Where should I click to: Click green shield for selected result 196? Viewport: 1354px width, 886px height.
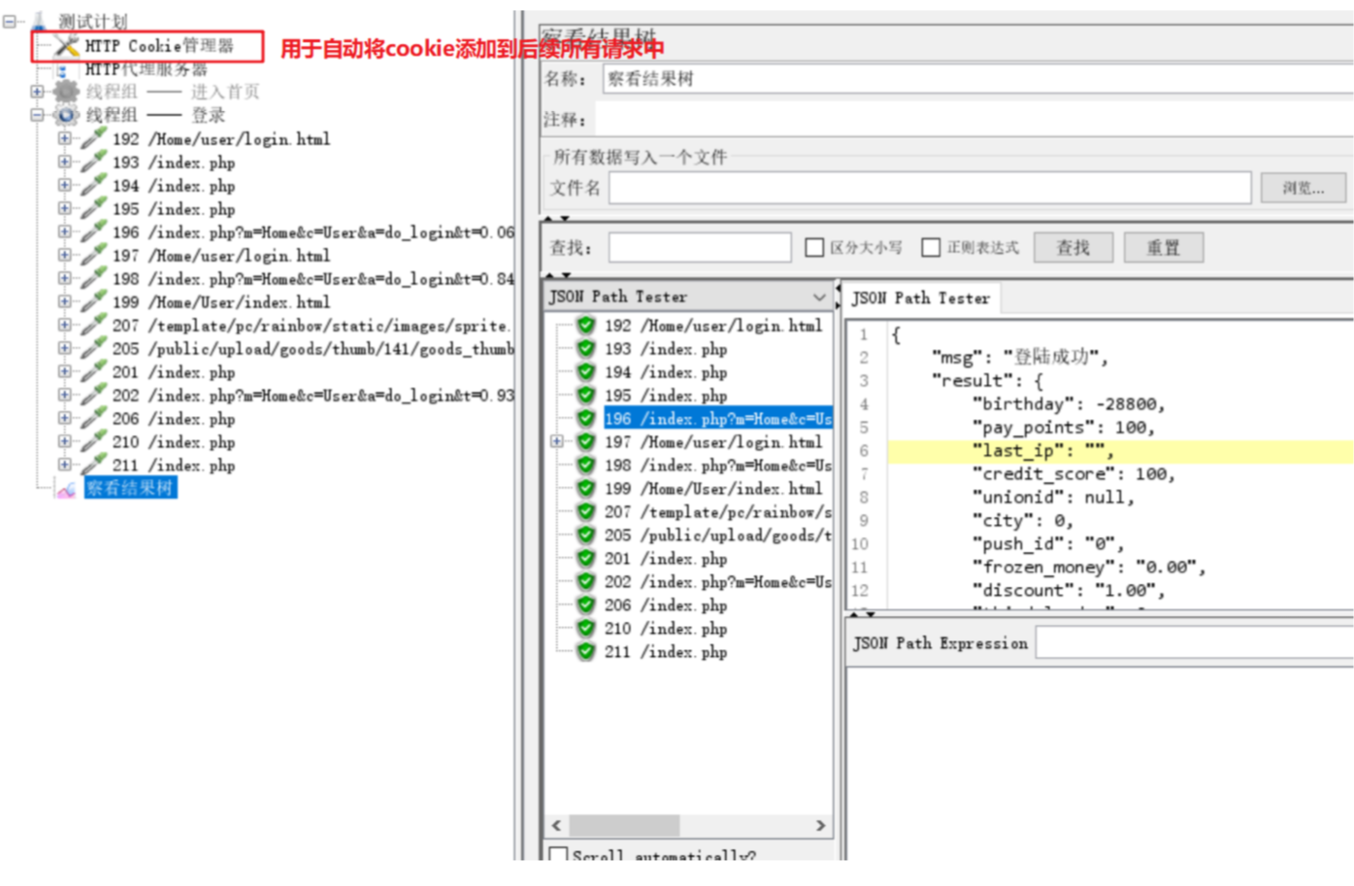click(x=587, y=418)
